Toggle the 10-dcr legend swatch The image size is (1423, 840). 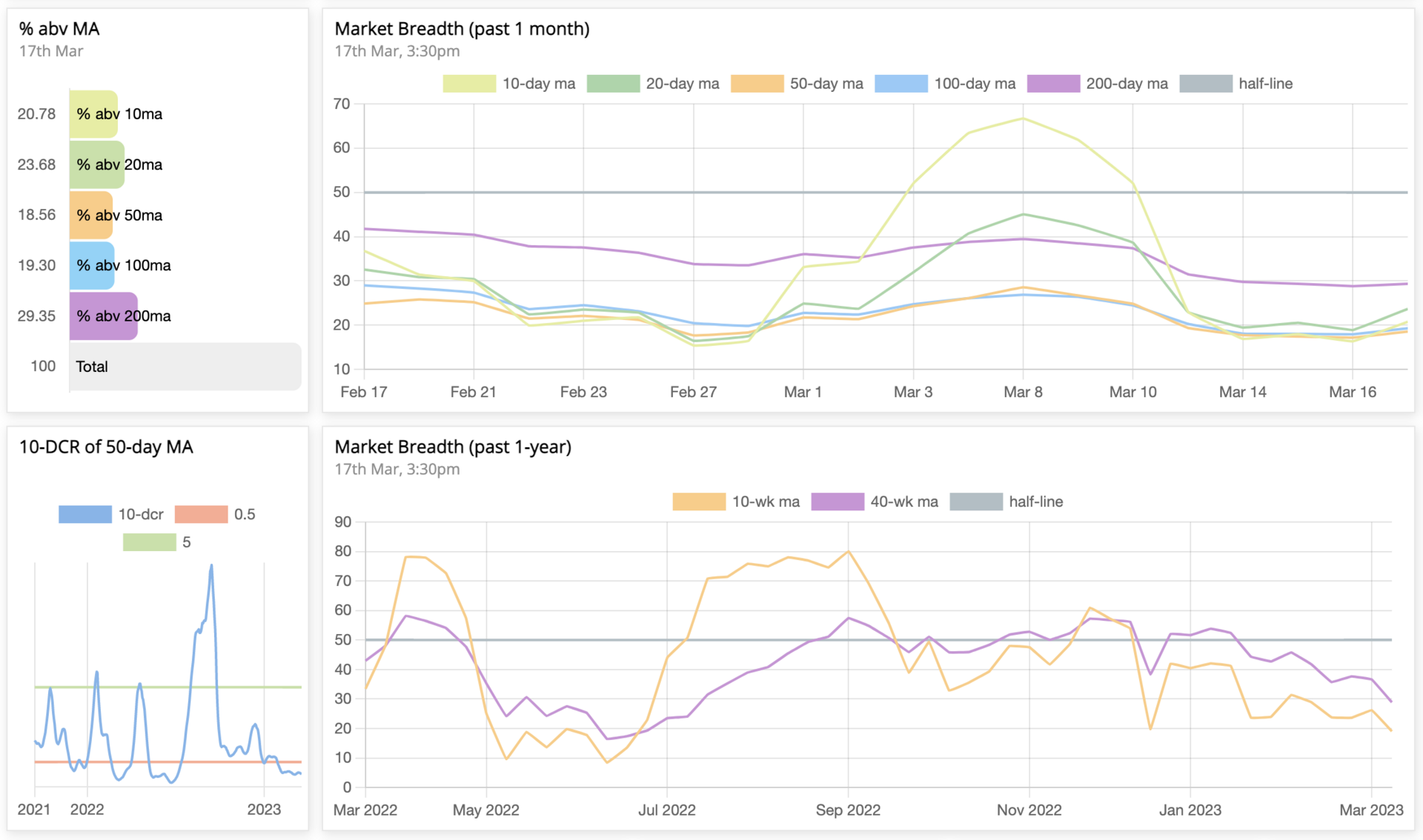click(x=85, y=514)
